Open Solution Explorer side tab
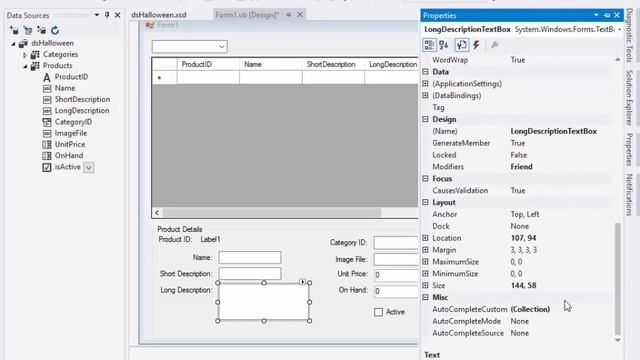 point(629,98)
